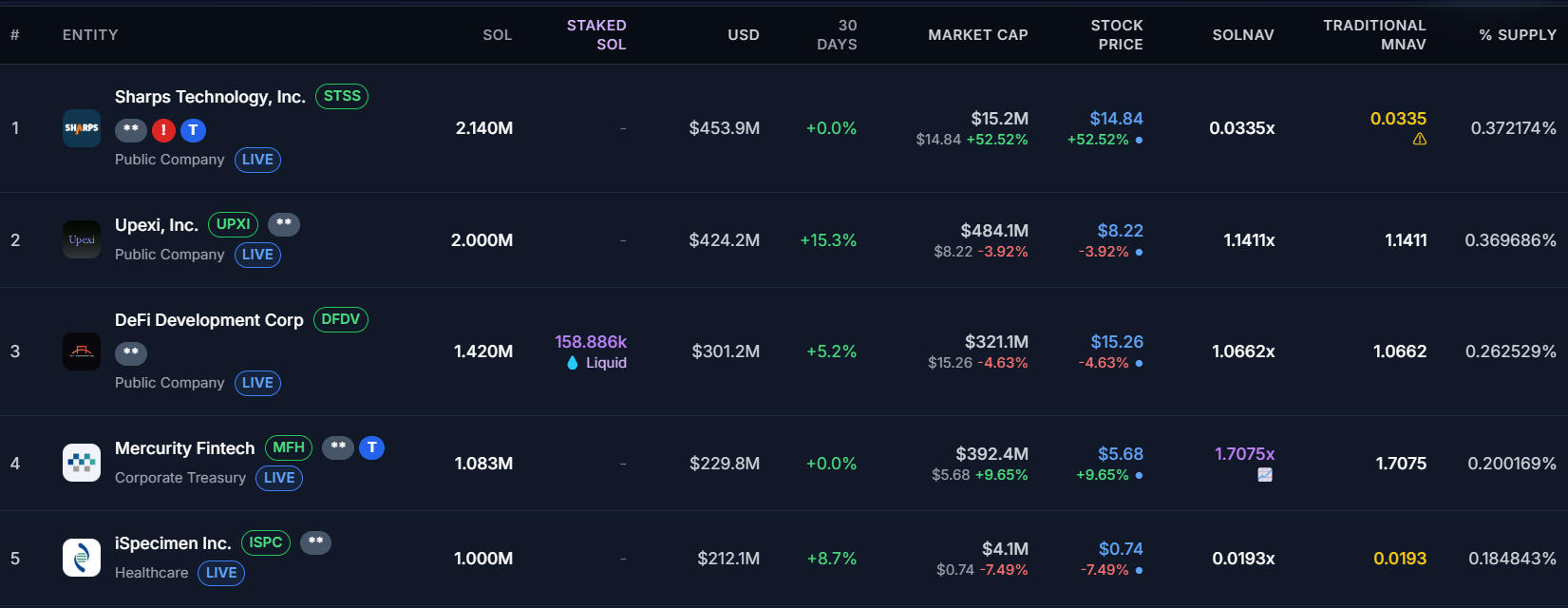Click blue T badge next to Sharps
1568x608 pixels.
point(194,130)
